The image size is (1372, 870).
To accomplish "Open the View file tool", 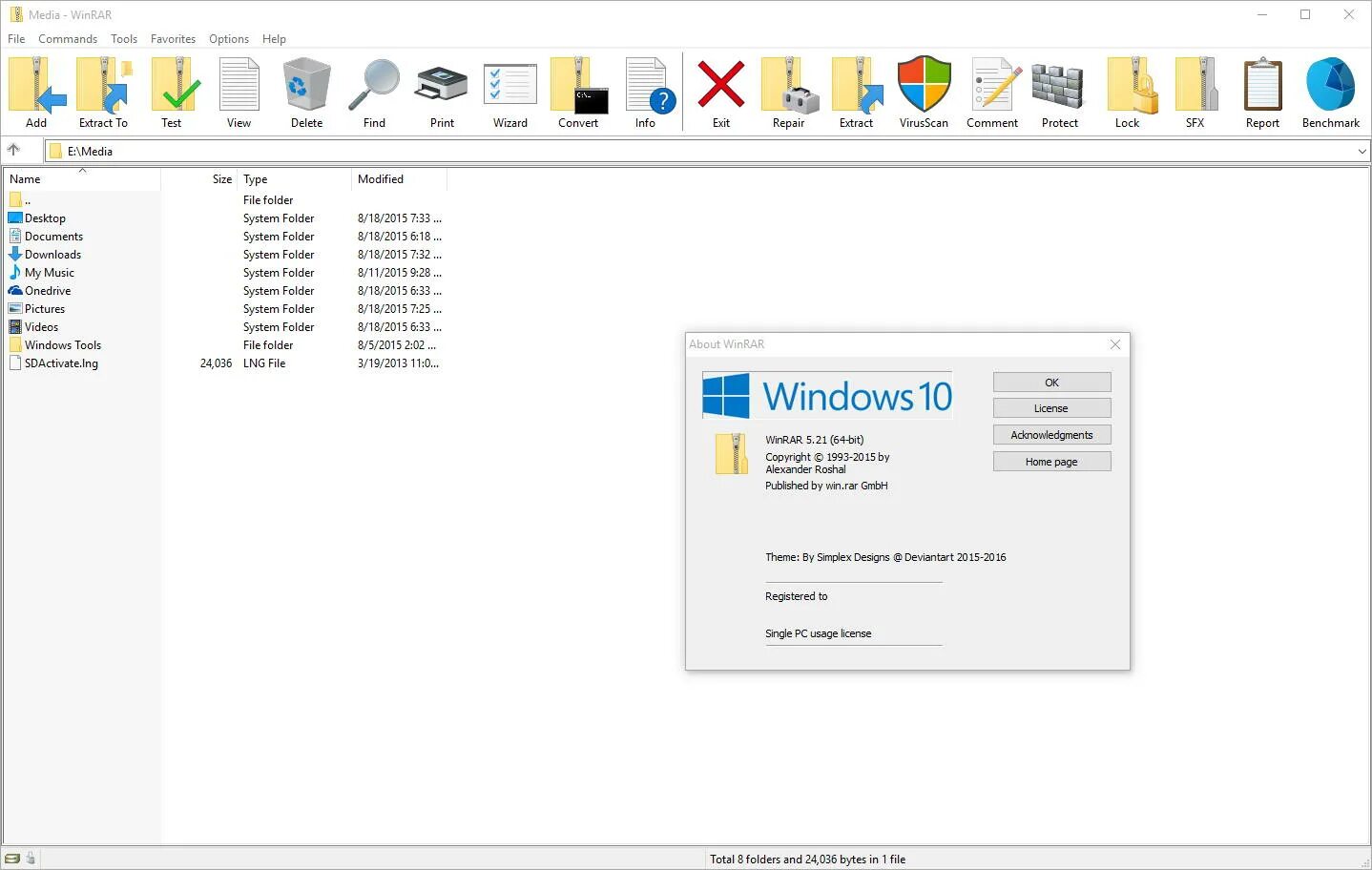I will pos(239,93).
